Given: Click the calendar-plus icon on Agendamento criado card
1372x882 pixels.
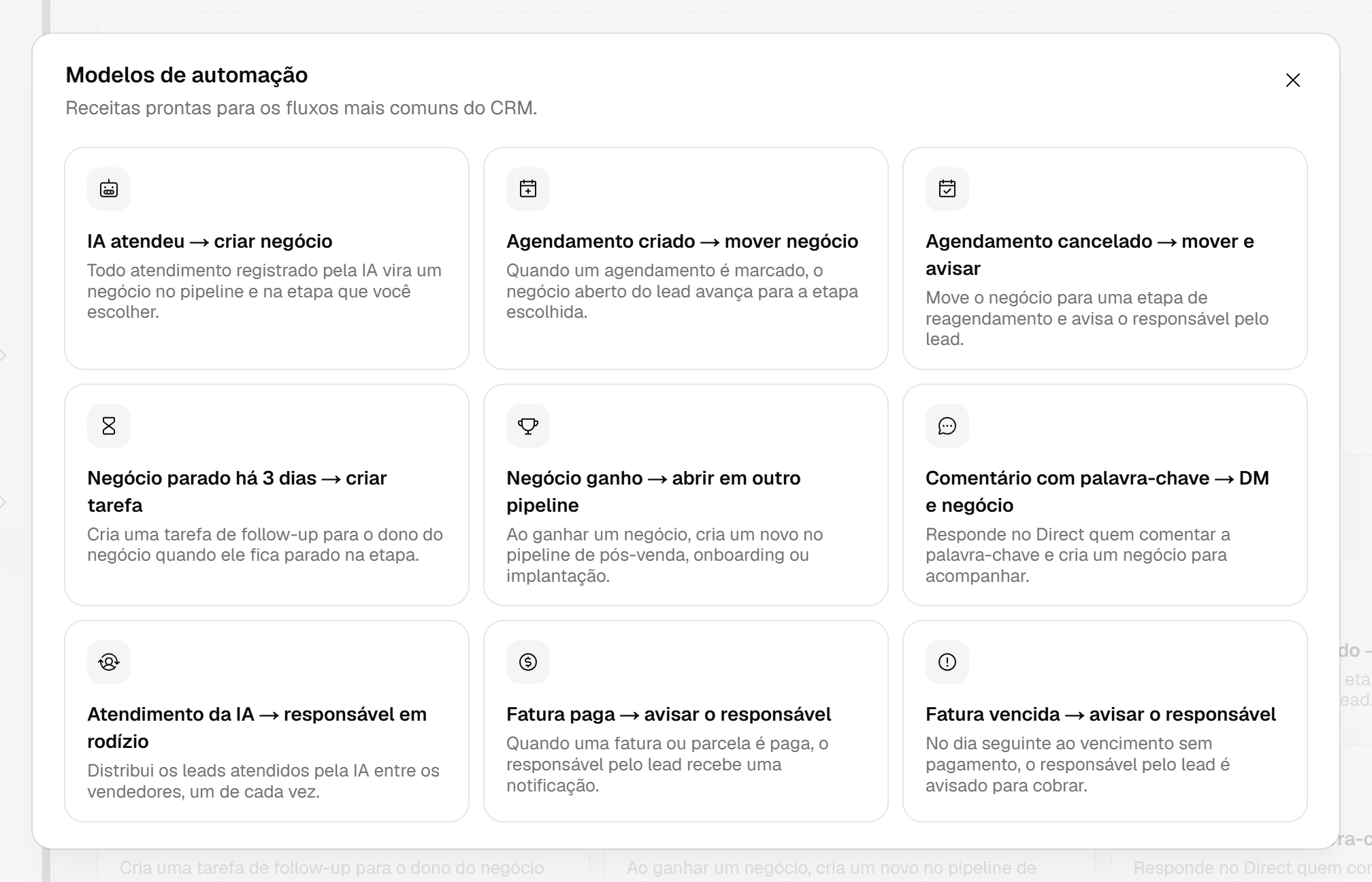Looking at the screenshot, I should 528,189.
